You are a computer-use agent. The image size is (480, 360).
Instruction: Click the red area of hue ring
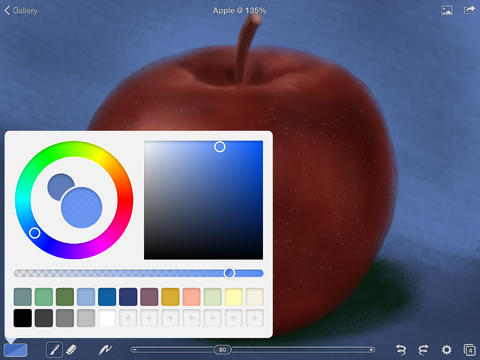[125, 200]
